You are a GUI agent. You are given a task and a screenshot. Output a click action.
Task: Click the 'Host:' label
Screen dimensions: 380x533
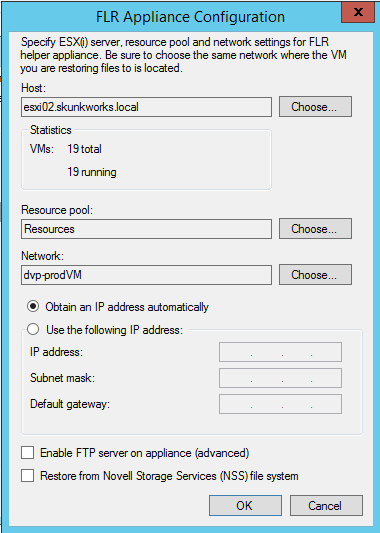[33, 88]
